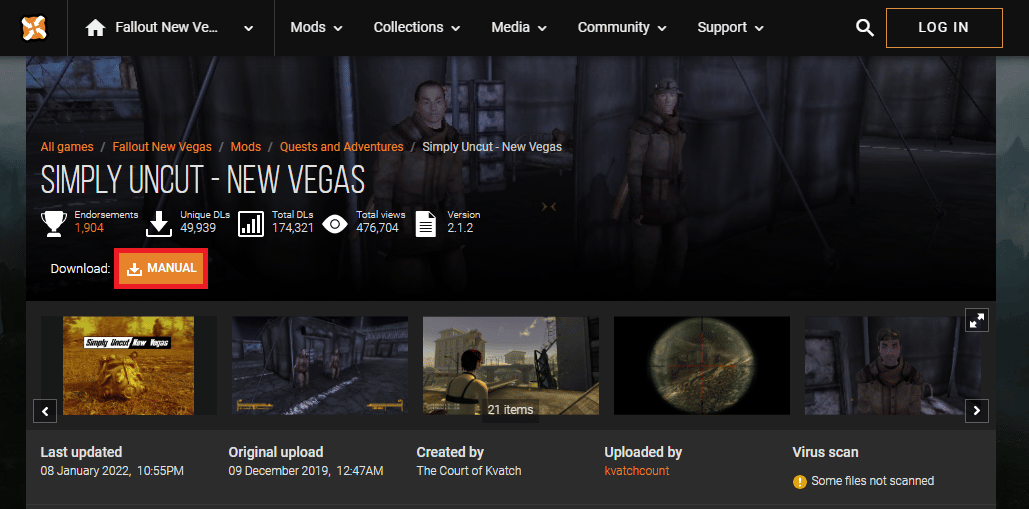This screenshot has height=509, width=1029.
Task: Open the Media menu
Action: (519, 28)
